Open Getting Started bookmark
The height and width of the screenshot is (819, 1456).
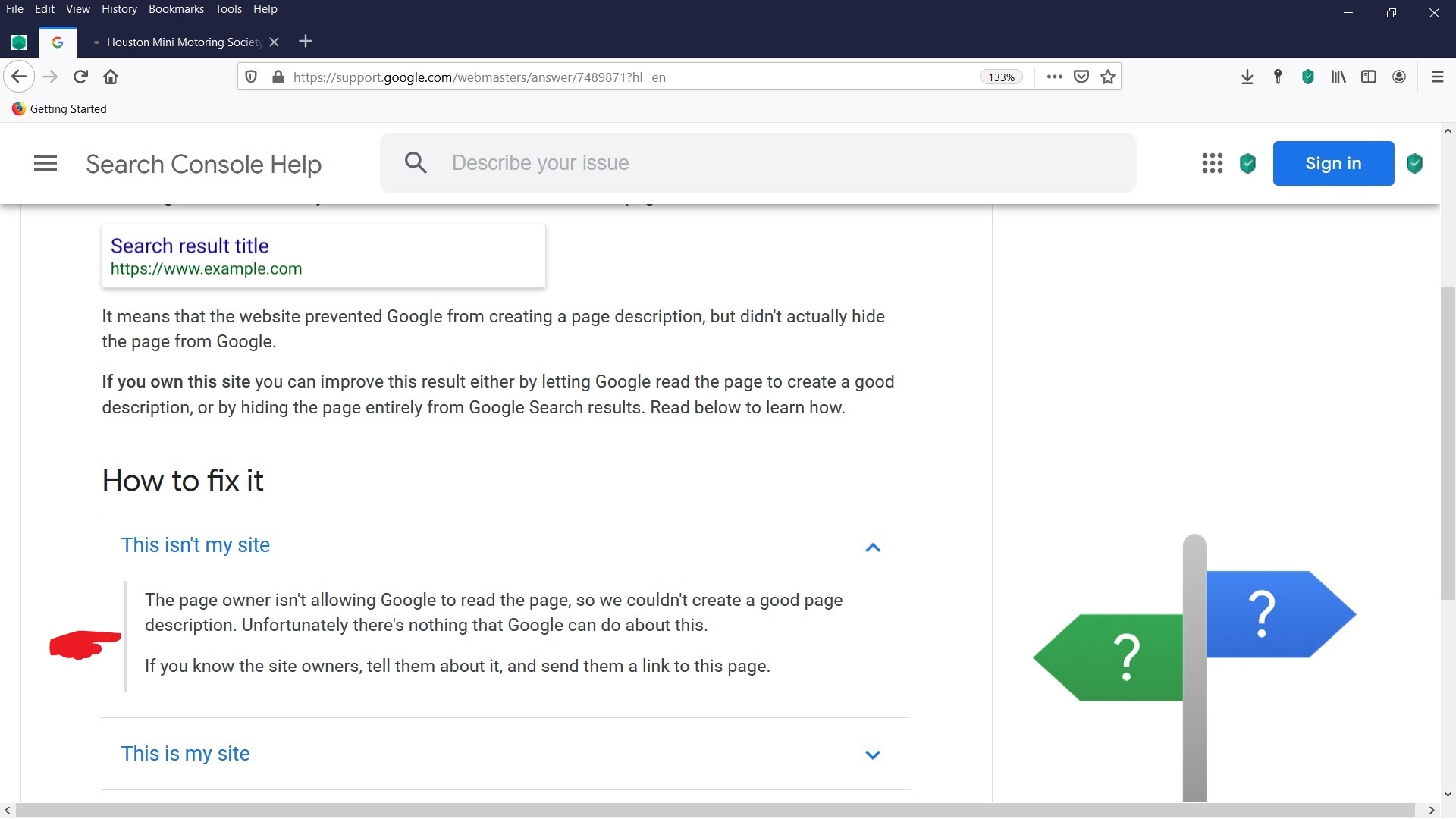click(59, 109)
